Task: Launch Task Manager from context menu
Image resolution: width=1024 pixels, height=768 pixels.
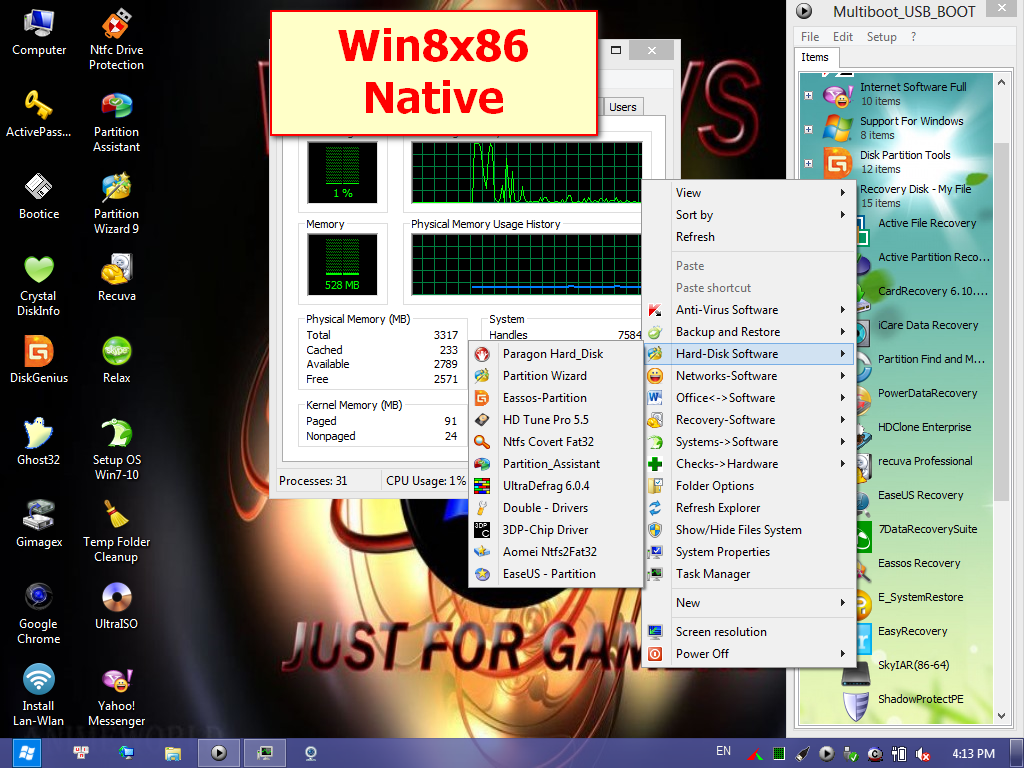Action: pos(748,574)
